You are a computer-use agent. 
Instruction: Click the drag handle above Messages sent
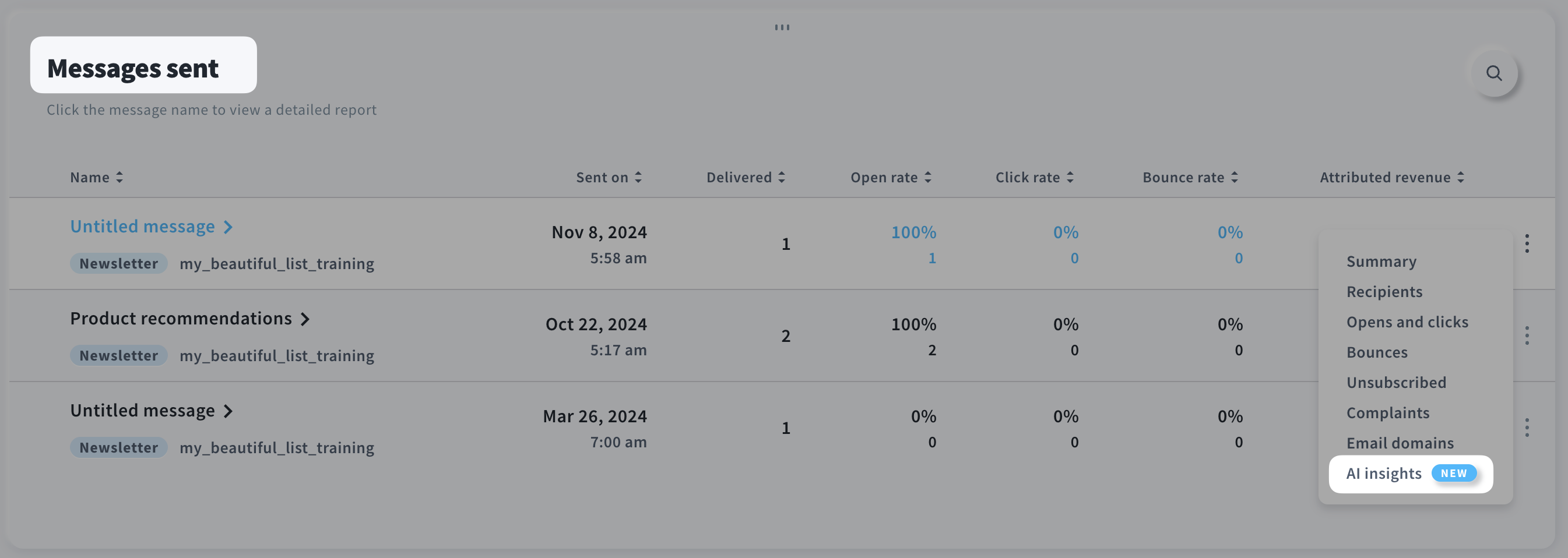tap(782, 27)
